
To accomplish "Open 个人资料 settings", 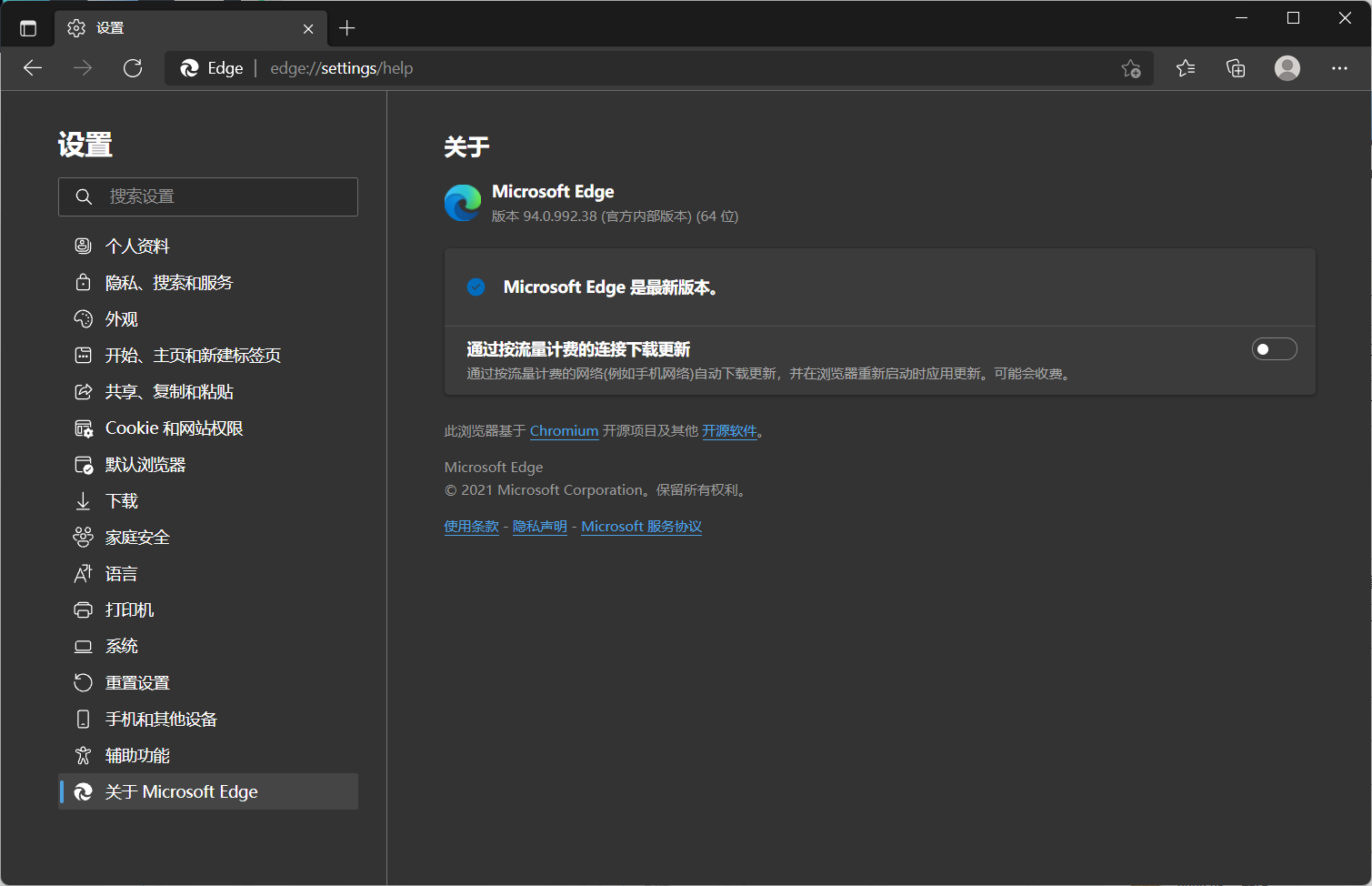I will coord(208,246).
